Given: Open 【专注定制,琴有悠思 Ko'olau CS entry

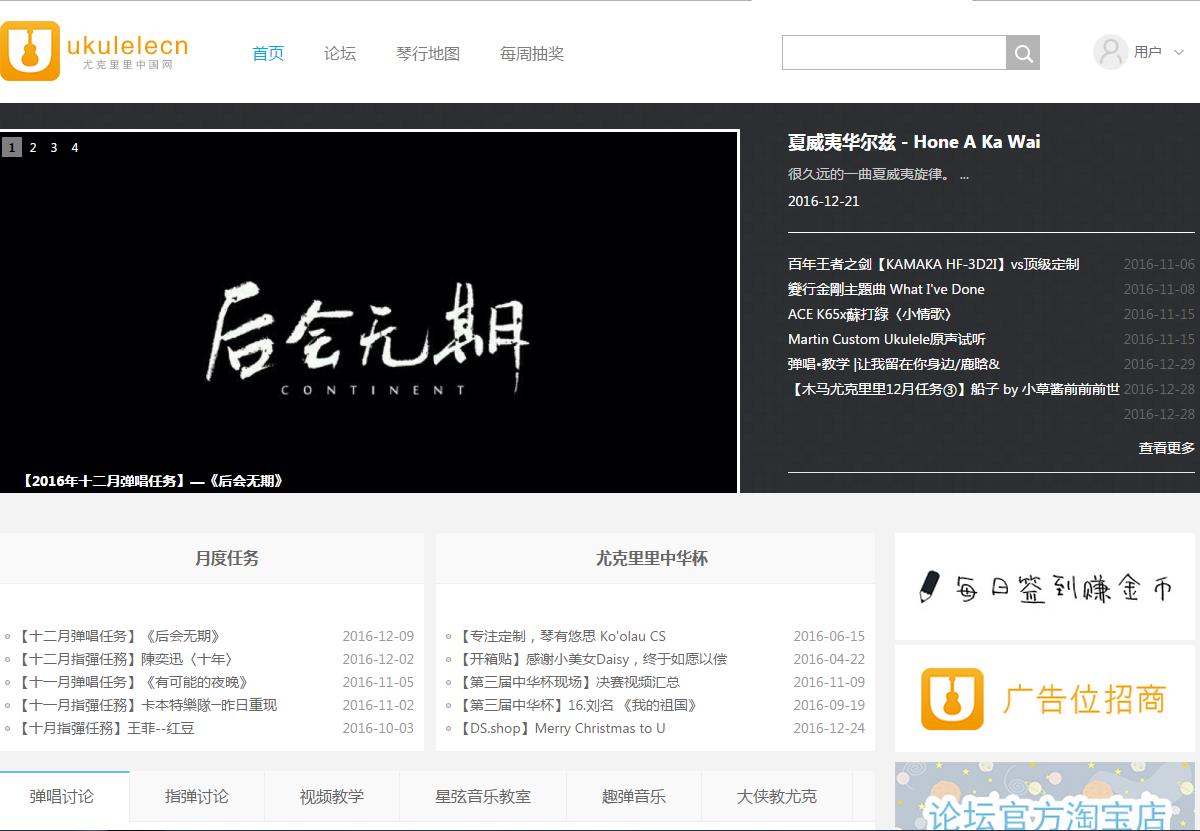Looking at the screenshot, I should pos(561,636).
